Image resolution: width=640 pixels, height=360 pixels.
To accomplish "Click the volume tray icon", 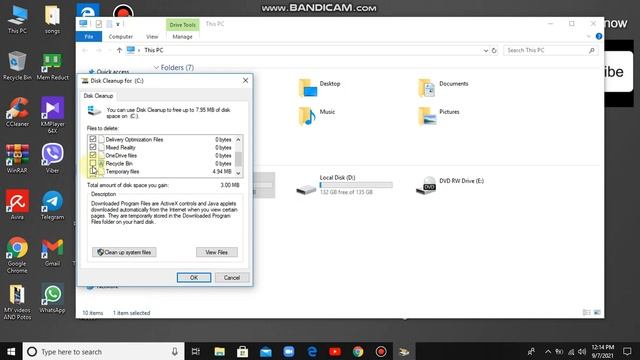I will pyautogui.click(x=582, y=351).
